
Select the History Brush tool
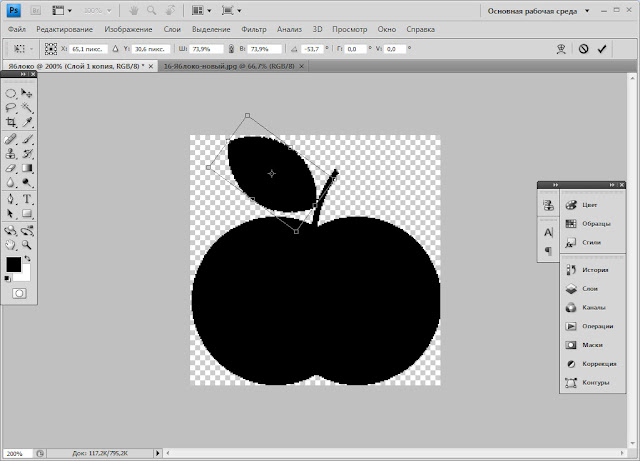point(27,154)
